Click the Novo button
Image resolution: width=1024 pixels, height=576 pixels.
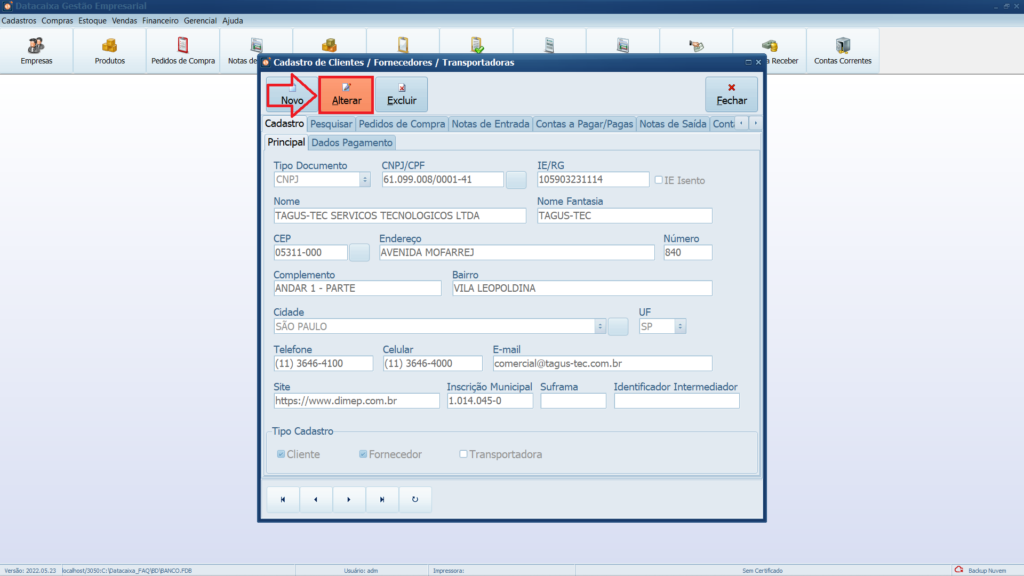[292, 95]
